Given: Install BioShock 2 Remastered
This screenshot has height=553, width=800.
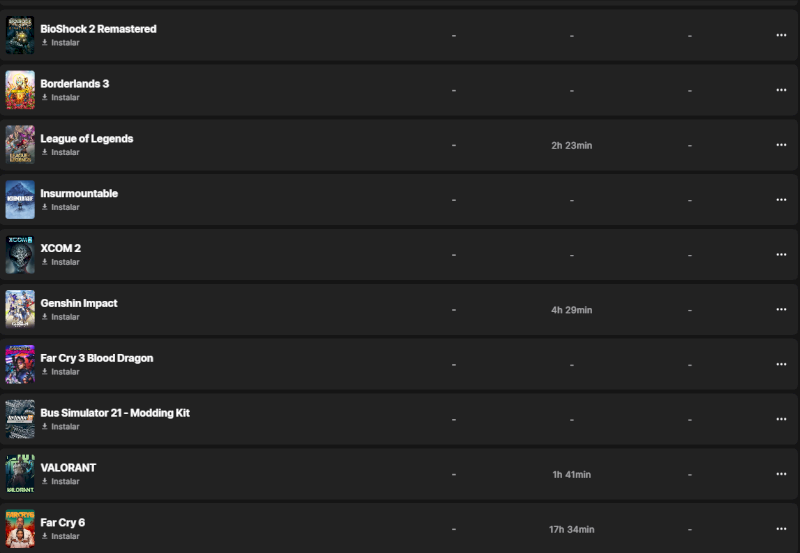Looking at the screenshot, I should point(64,43).
